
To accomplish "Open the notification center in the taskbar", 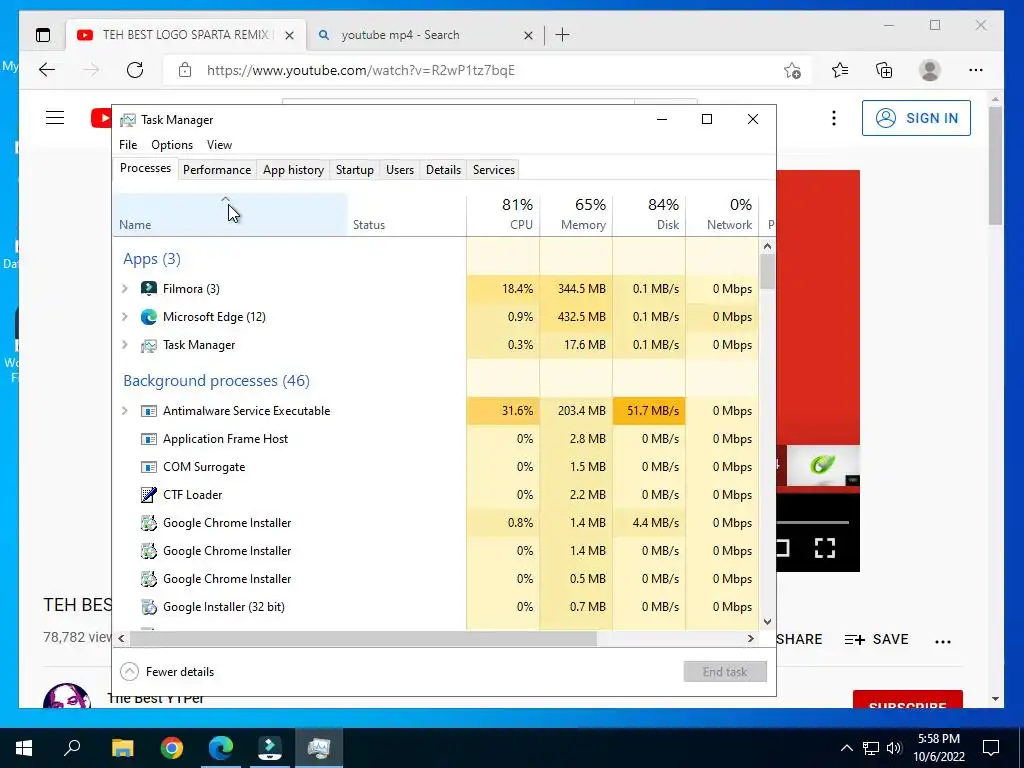I will (991, 748).
